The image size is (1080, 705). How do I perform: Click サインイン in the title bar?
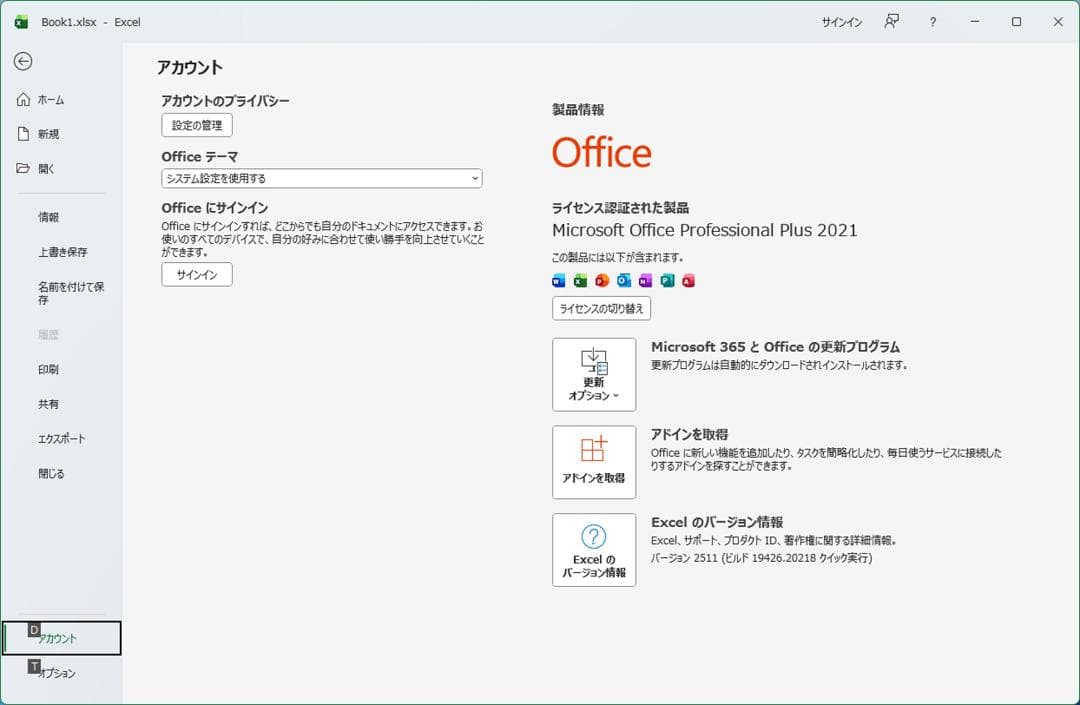[841, 21]
